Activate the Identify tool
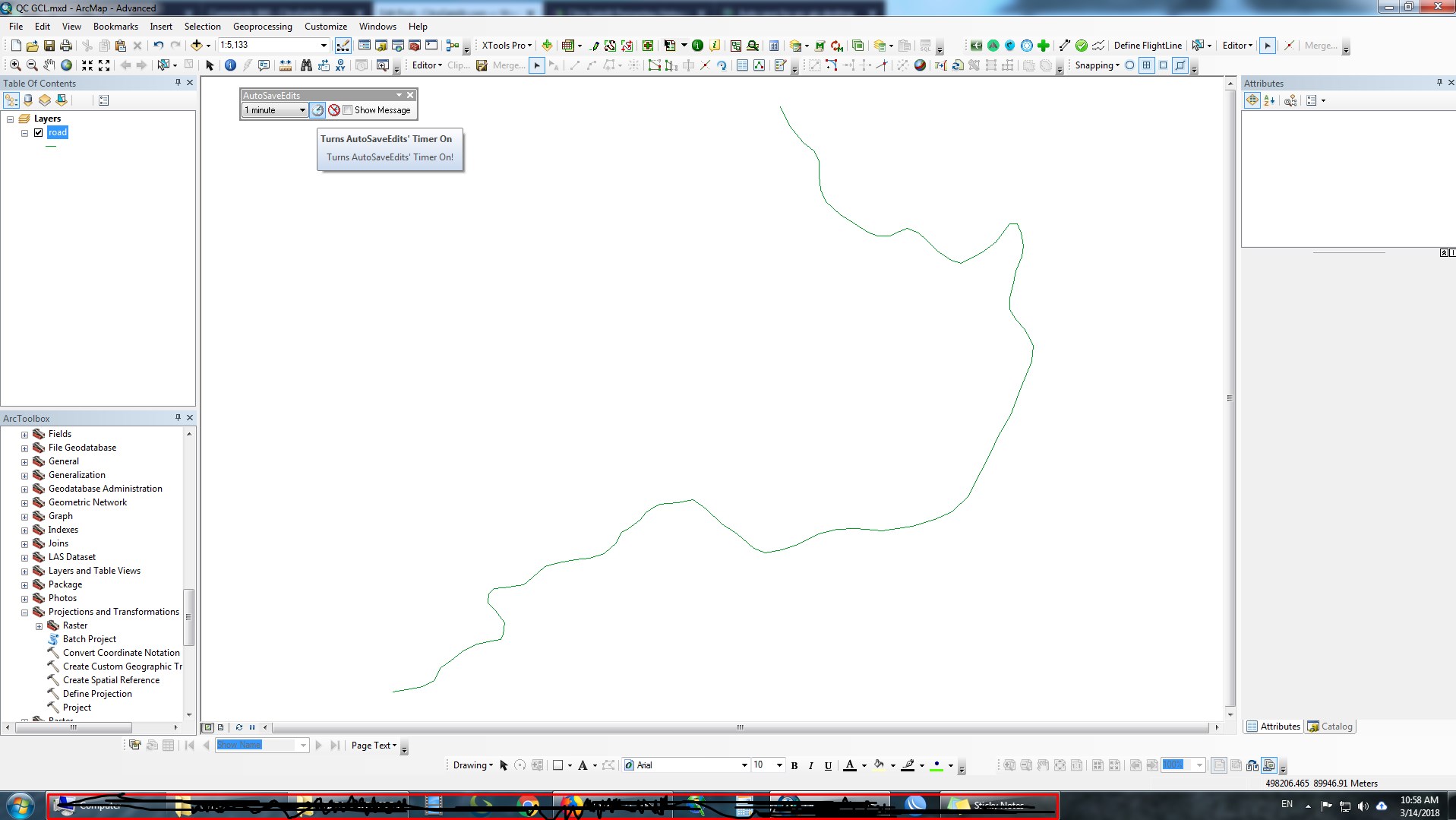 [230, 65]
